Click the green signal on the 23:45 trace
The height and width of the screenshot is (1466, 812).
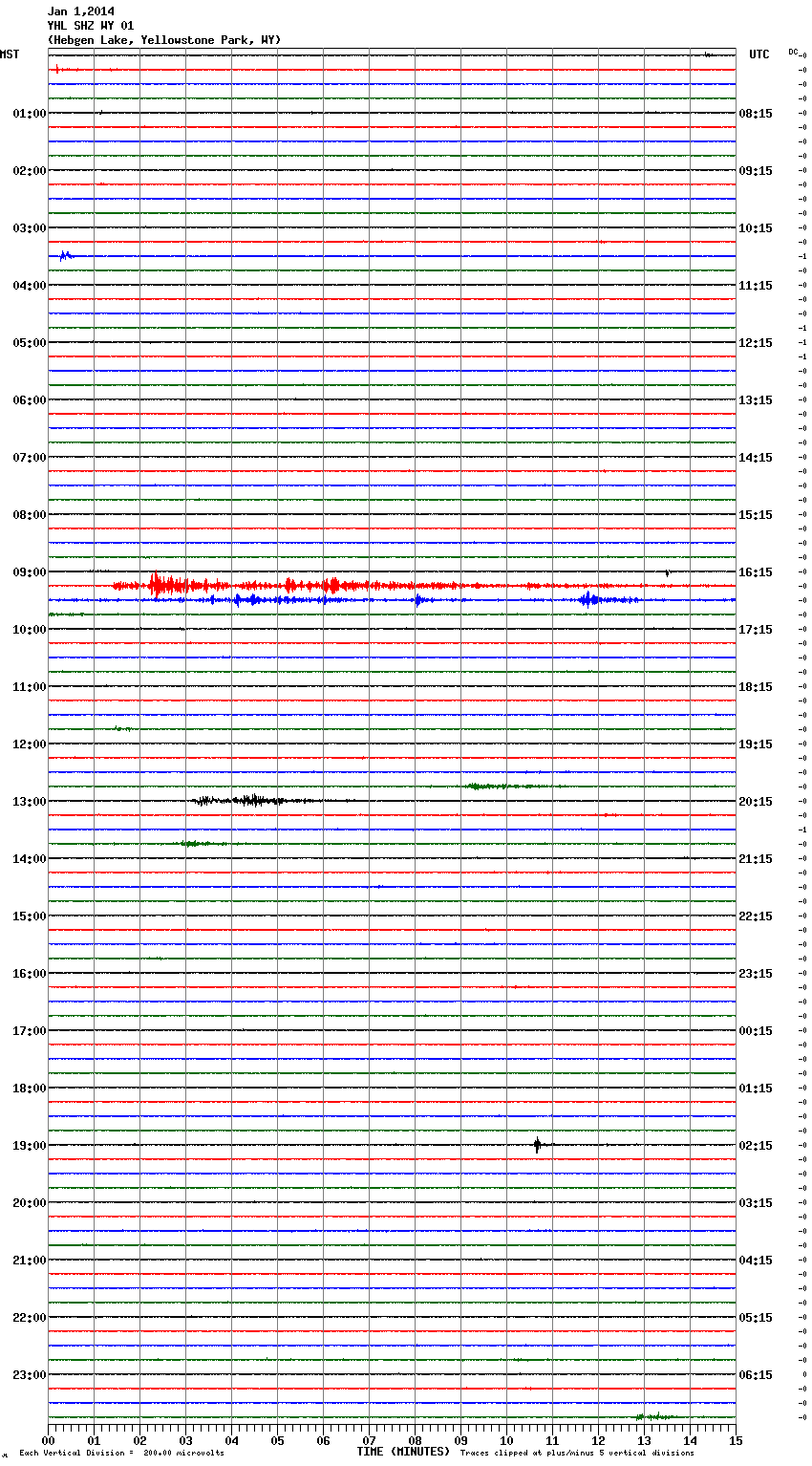(656, 1416)
